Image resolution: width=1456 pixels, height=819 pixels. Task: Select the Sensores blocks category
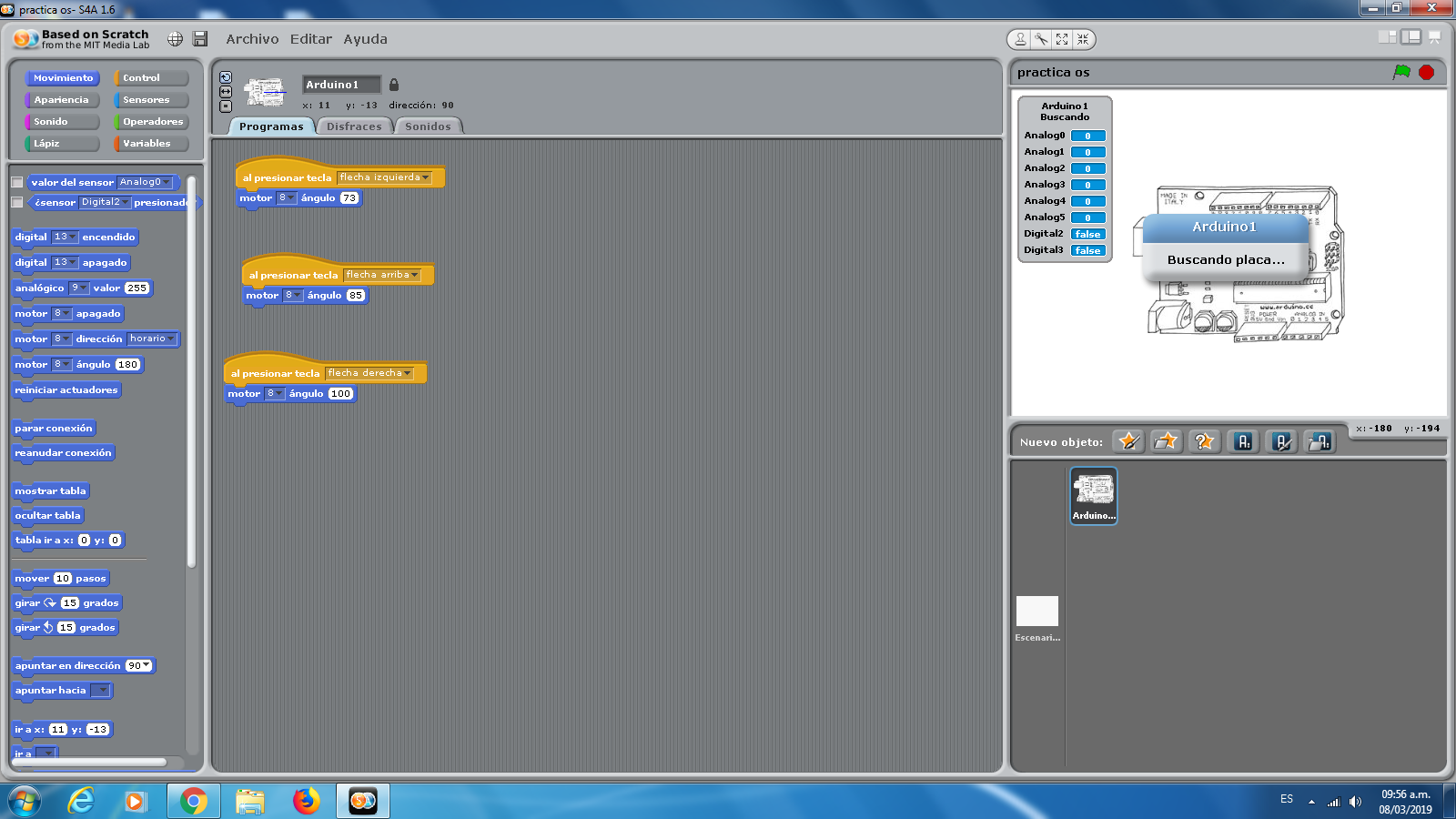151,100
